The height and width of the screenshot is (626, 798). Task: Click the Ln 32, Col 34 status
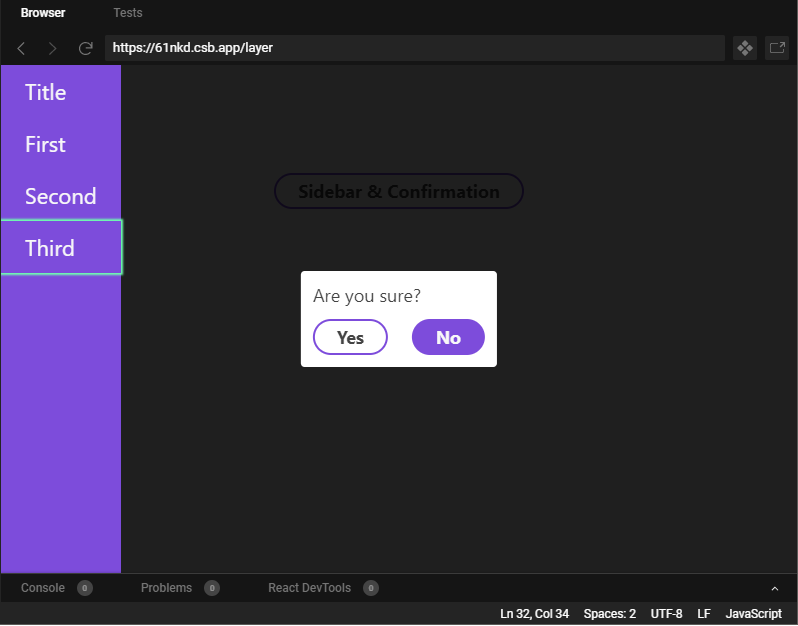click(534, 614)
